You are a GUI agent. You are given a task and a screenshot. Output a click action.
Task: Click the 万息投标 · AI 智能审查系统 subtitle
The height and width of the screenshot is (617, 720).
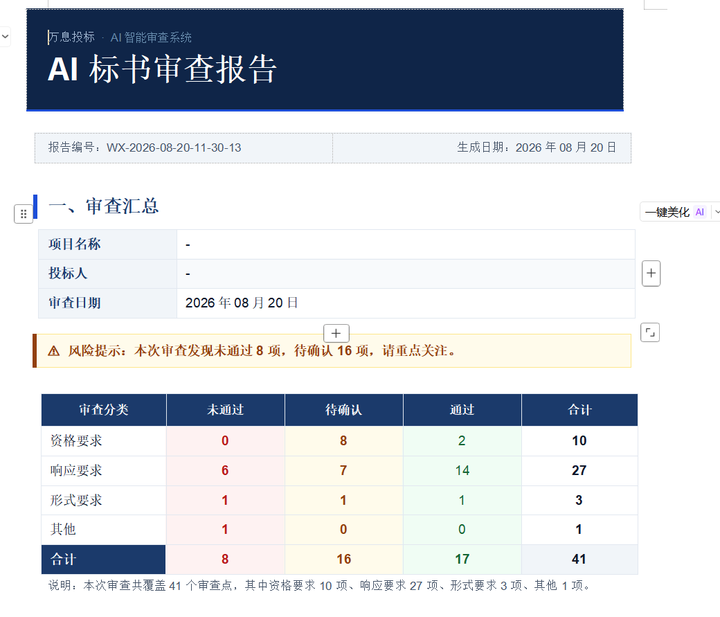120,37
